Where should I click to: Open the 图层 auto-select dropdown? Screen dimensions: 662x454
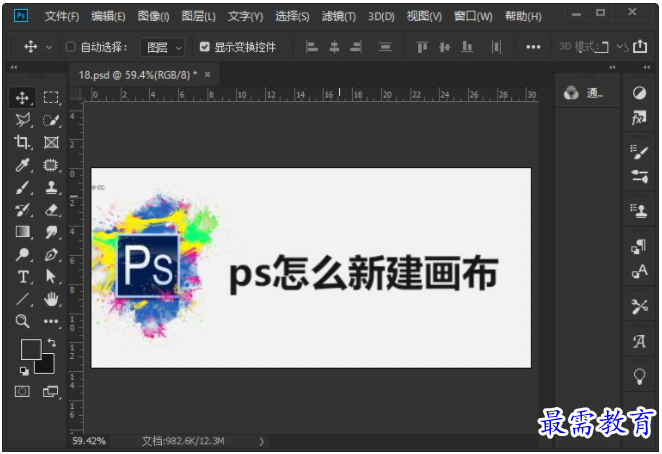tap(163, 47)
